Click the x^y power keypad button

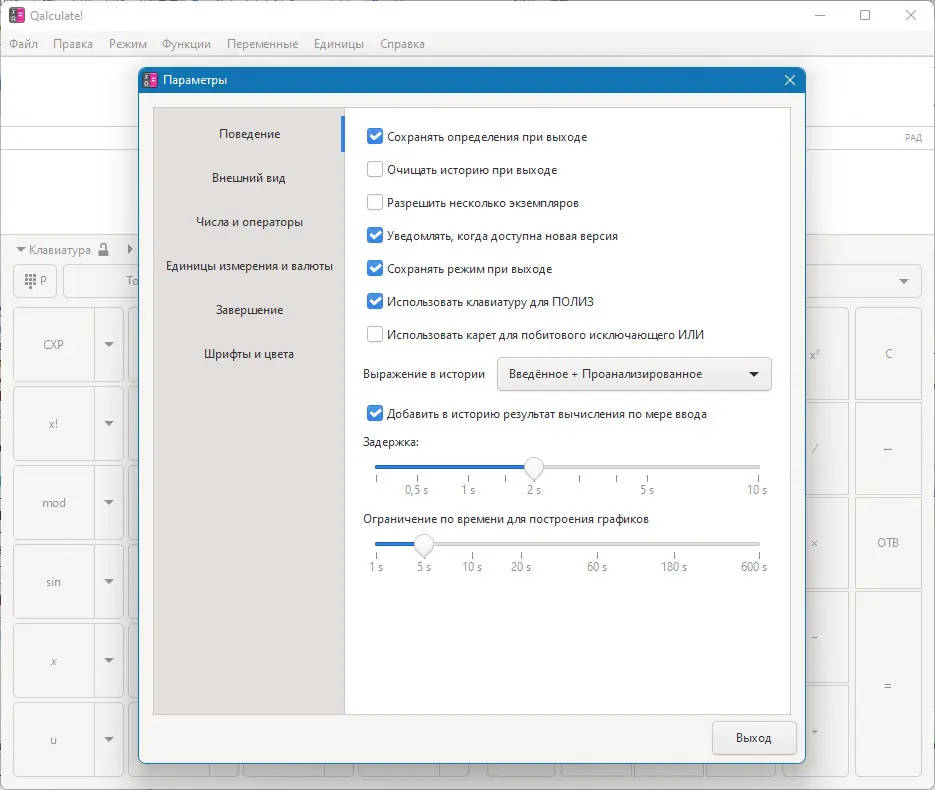826,354
